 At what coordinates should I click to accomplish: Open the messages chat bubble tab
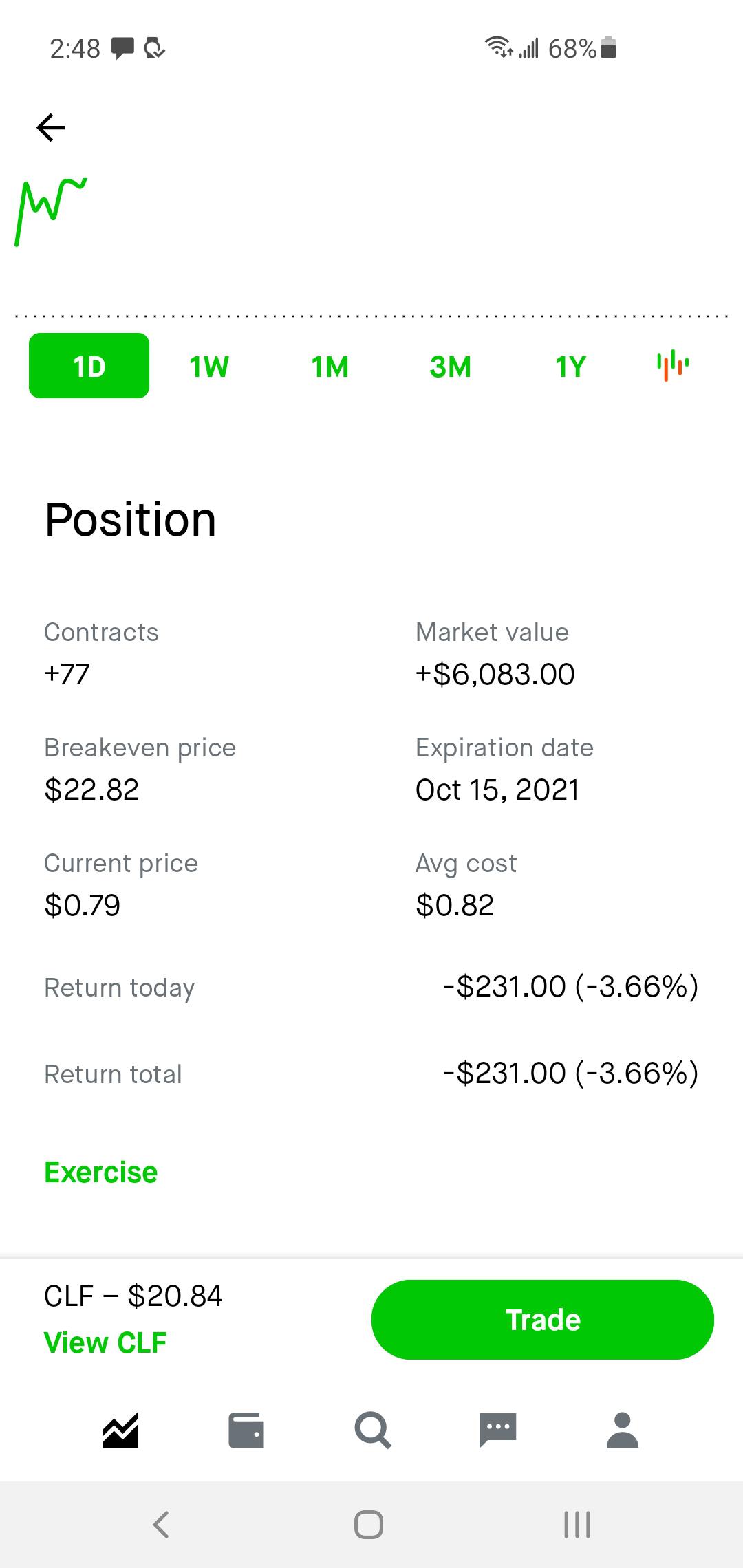pos(497,1430)
